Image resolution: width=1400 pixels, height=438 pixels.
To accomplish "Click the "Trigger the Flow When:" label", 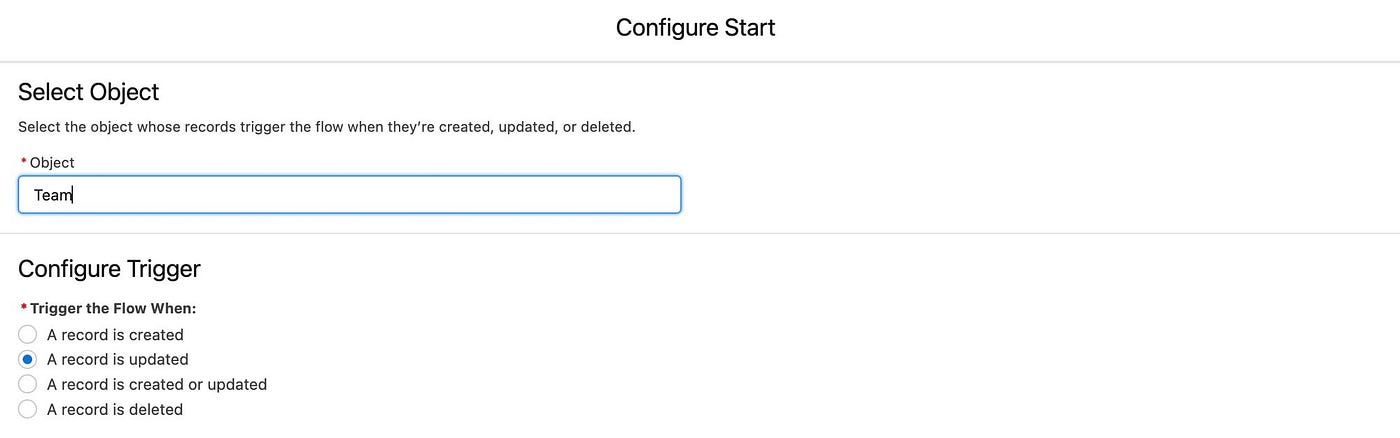I will (113, 308).
